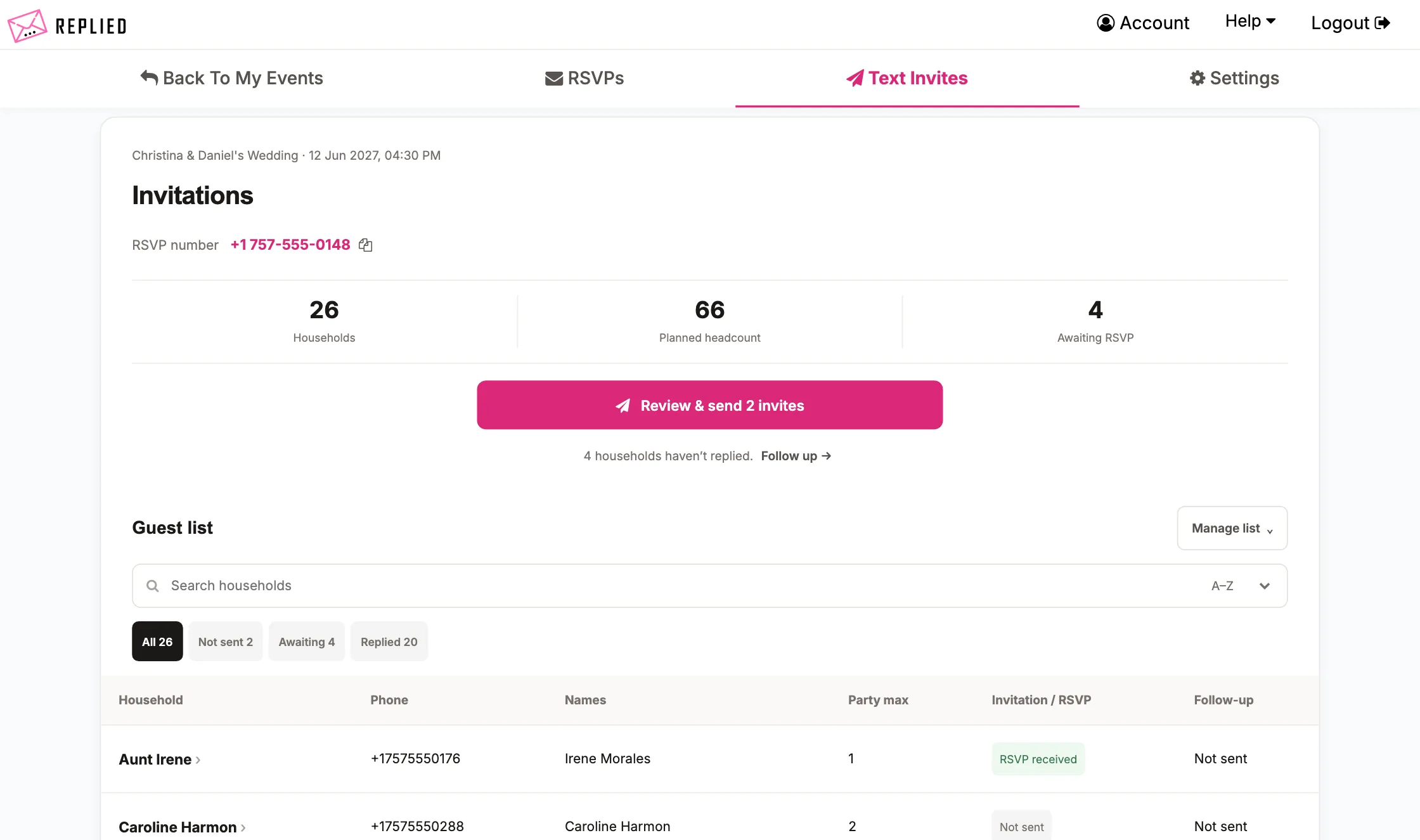Click the Household column header
1420x840 pixels.
coord(151,700)
